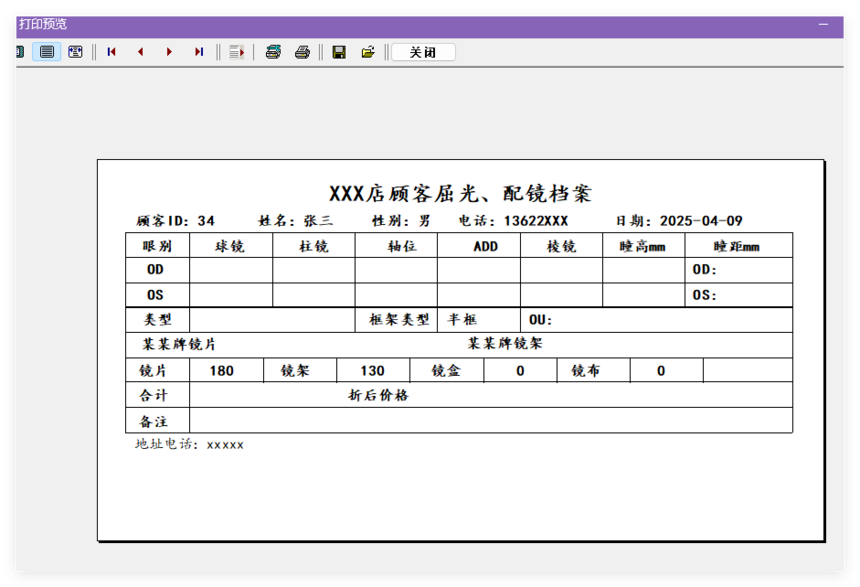Go to the previous page
The height and width of the screenshot is (587, 860).
coord(140,52)
